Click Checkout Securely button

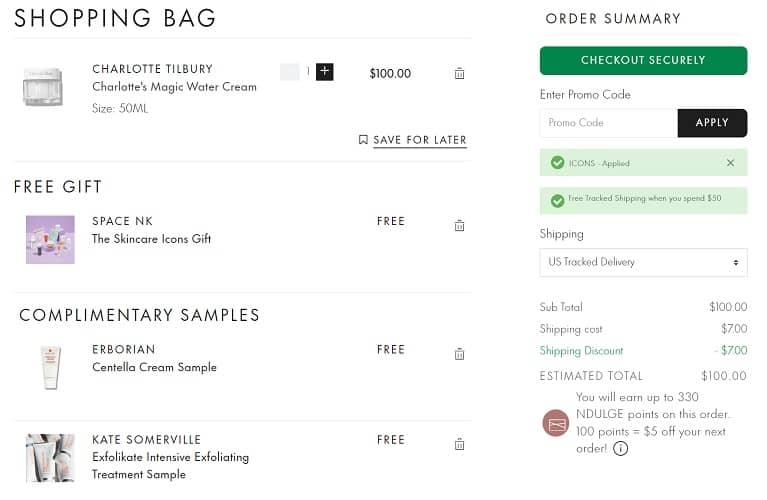[x=643, y=60]
